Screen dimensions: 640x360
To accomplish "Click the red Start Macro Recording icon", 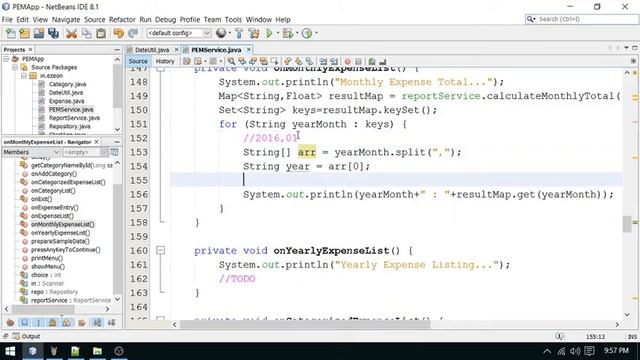I will click(x=347, y=61).
